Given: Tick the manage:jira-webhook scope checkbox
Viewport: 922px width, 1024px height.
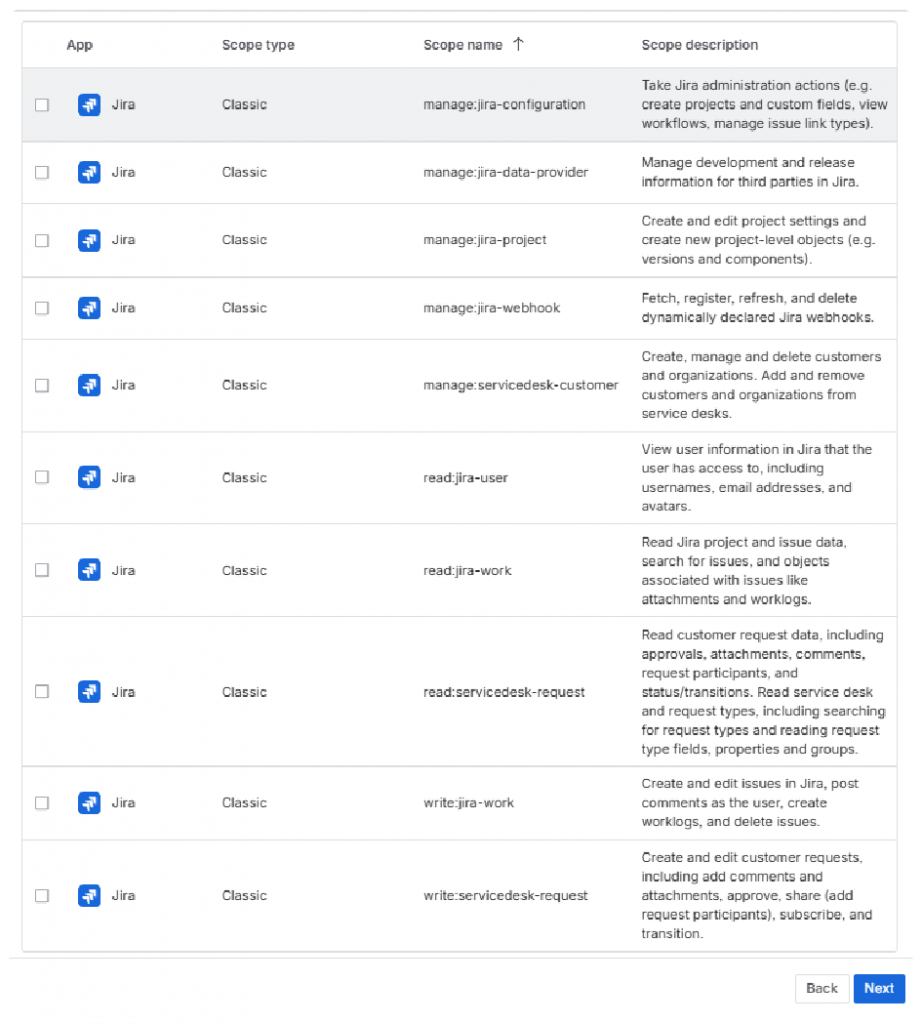Looking at the screenshot, I should [42, 308].
